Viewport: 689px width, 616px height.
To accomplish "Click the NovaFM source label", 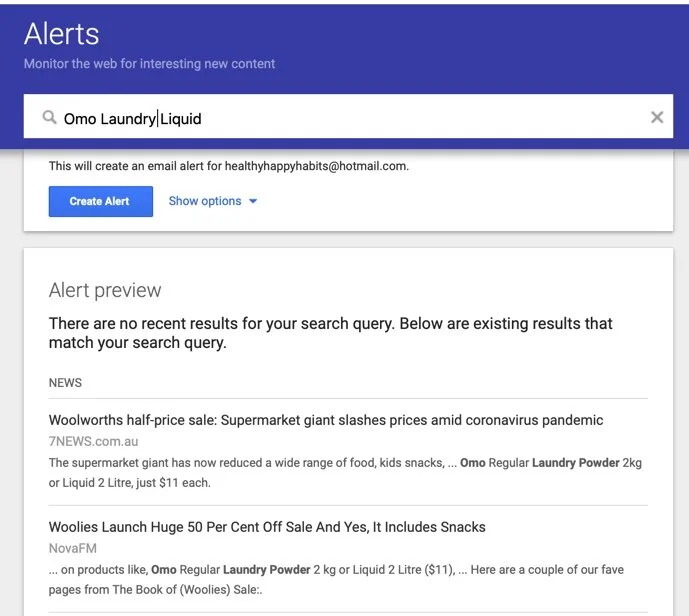I will 72,548.
